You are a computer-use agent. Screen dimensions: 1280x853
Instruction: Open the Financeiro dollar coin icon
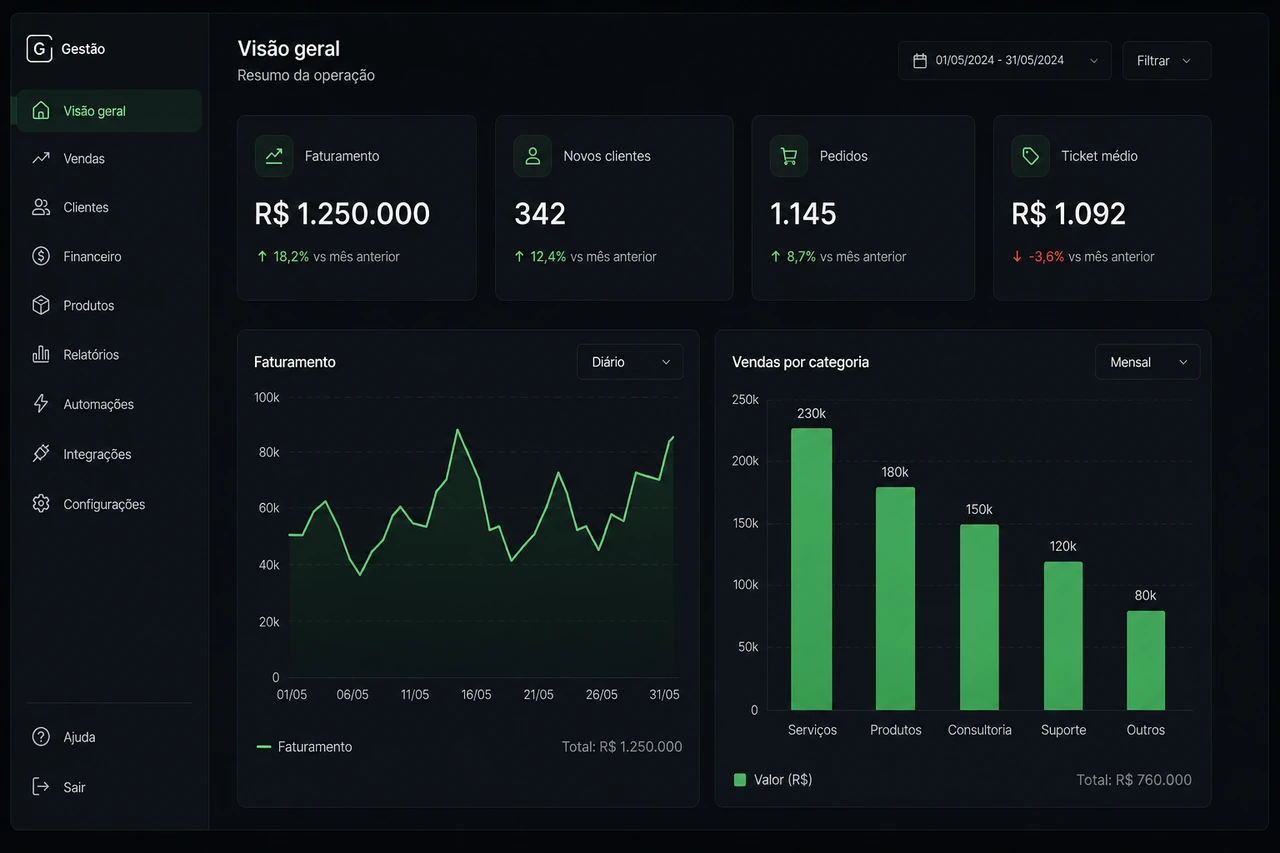[41, 256]
